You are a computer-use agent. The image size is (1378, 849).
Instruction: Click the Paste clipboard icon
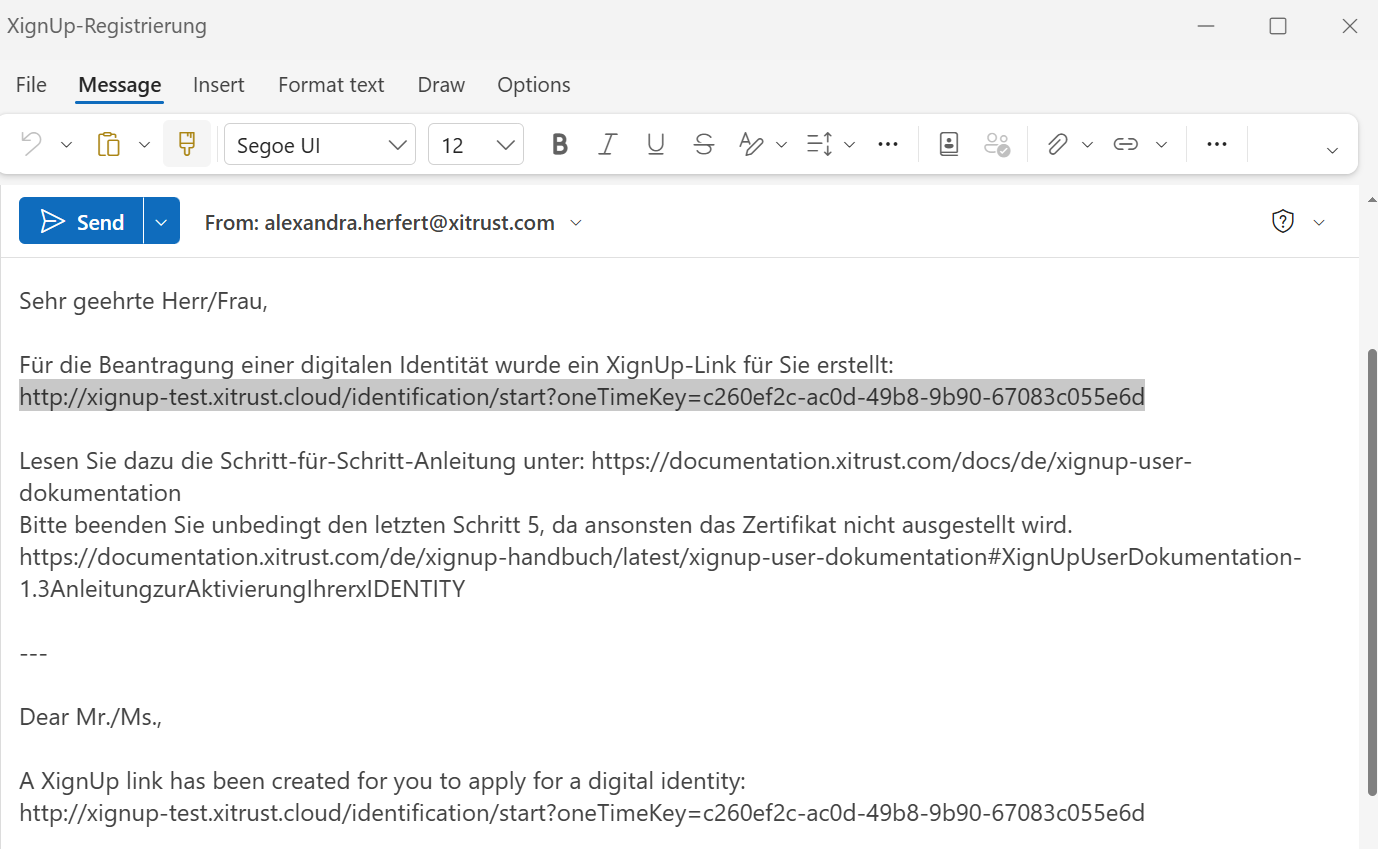(108, 145)
